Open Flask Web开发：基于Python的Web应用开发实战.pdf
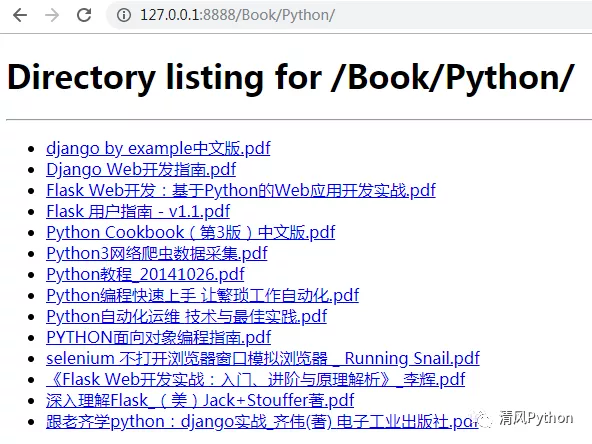The image size is (592, 444). 241,190
